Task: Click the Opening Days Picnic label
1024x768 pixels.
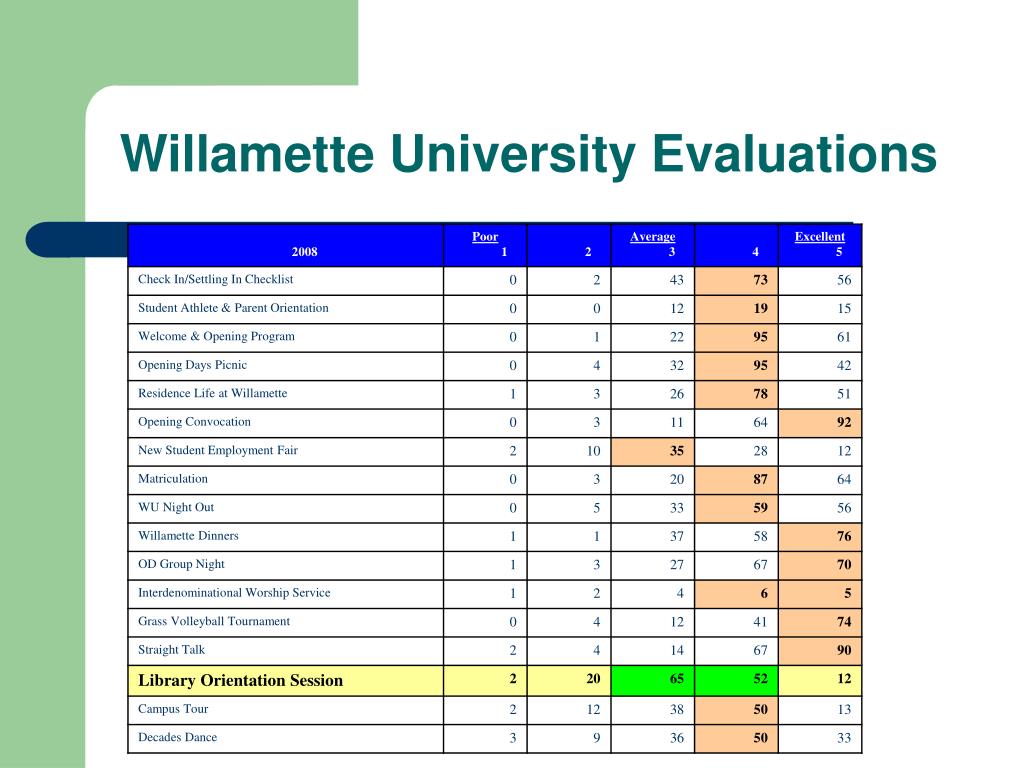Action: point(193,365)
